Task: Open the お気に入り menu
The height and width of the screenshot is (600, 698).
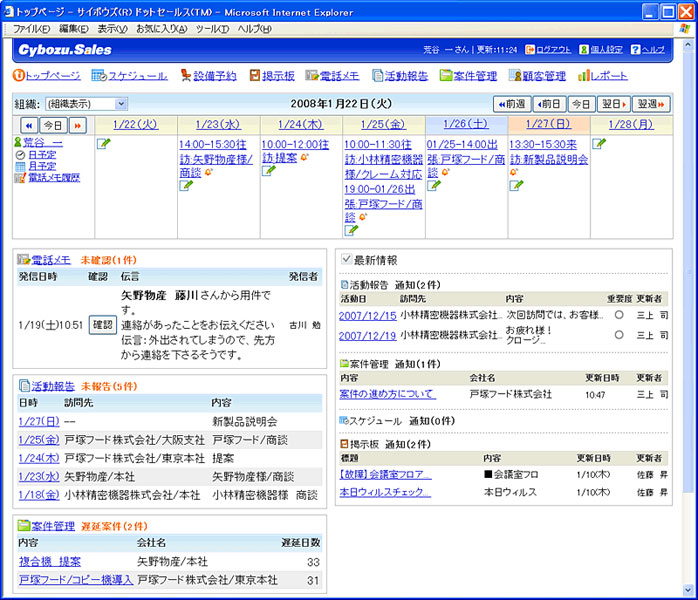Action: pyautogui.click(x=161, y=29)
